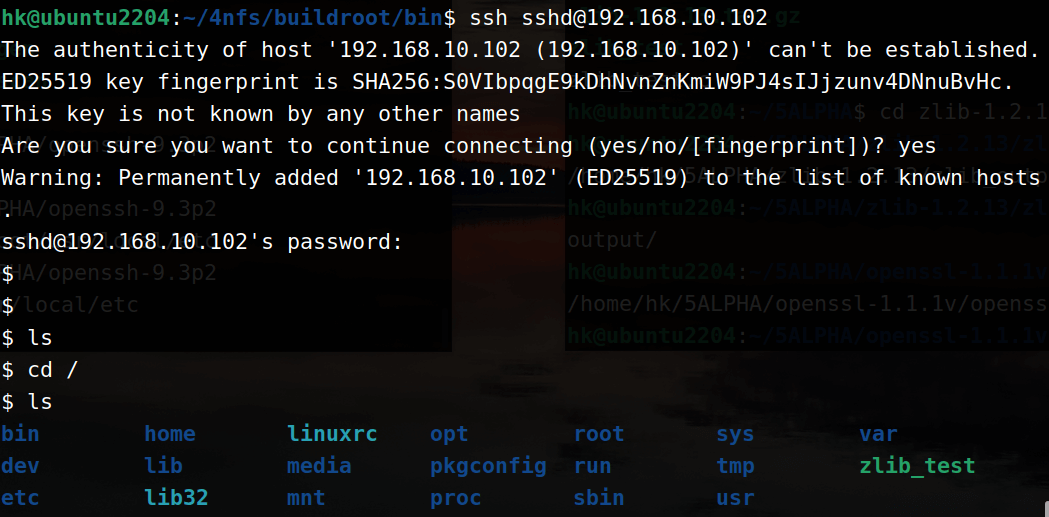Click the 'lib32' entry in listing
This screenshot has width=1049, height=517.
point(175,498)
